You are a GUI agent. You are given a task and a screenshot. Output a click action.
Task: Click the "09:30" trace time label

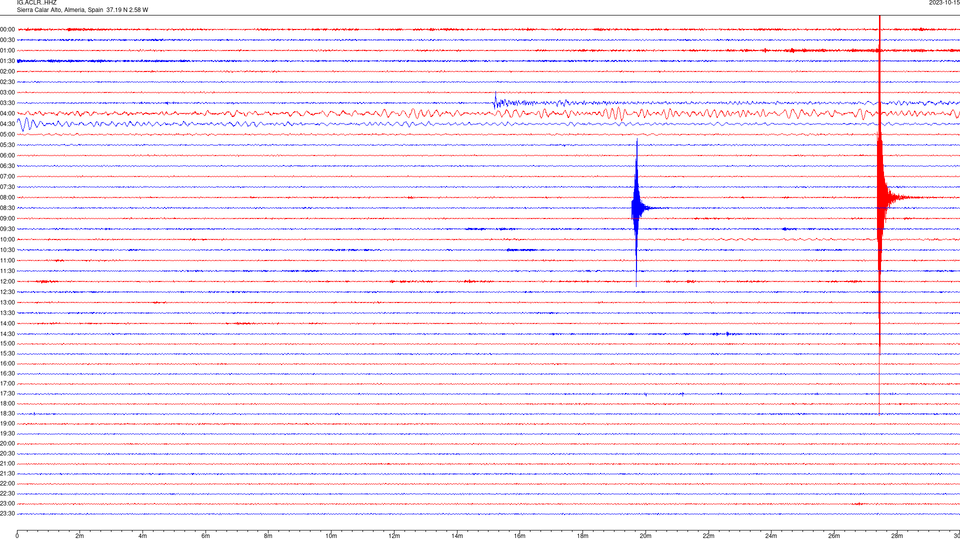click(8, 229)
